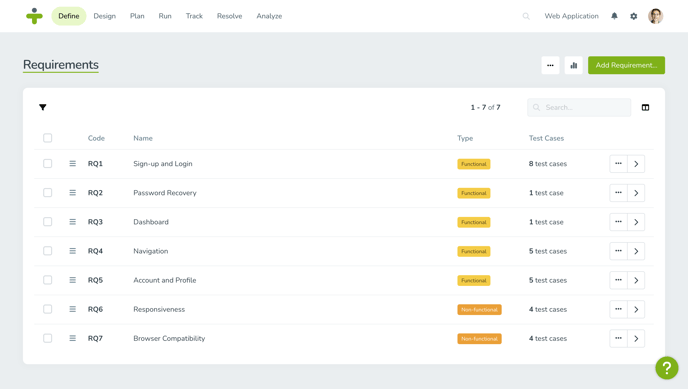Open more actions for Sign-up and Login
The height and width of the screenshot is (389, 688).
coord(618,164)
